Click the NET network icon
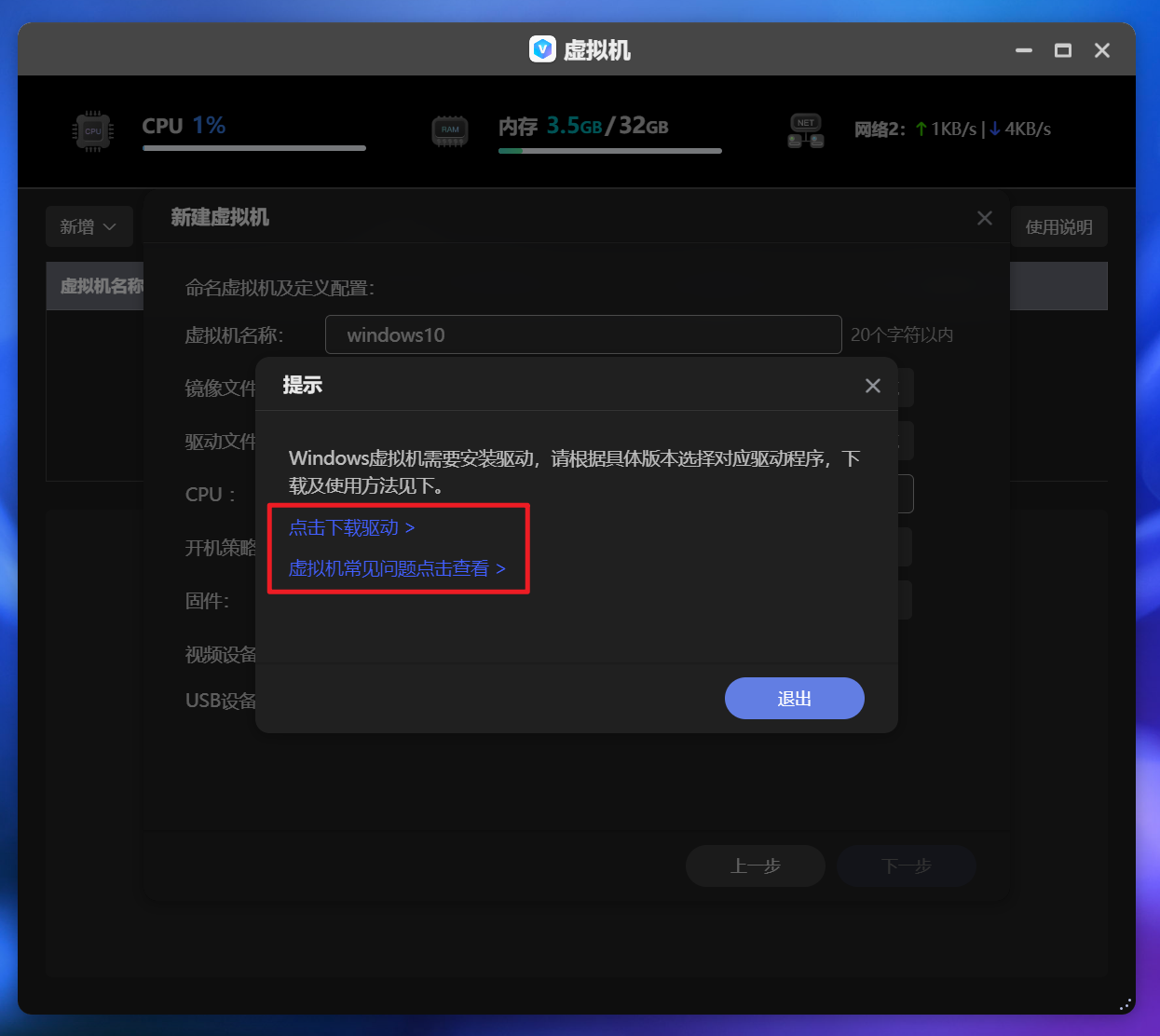The width and height of the screenshot is (1160, 1036). tap(806, 131)
